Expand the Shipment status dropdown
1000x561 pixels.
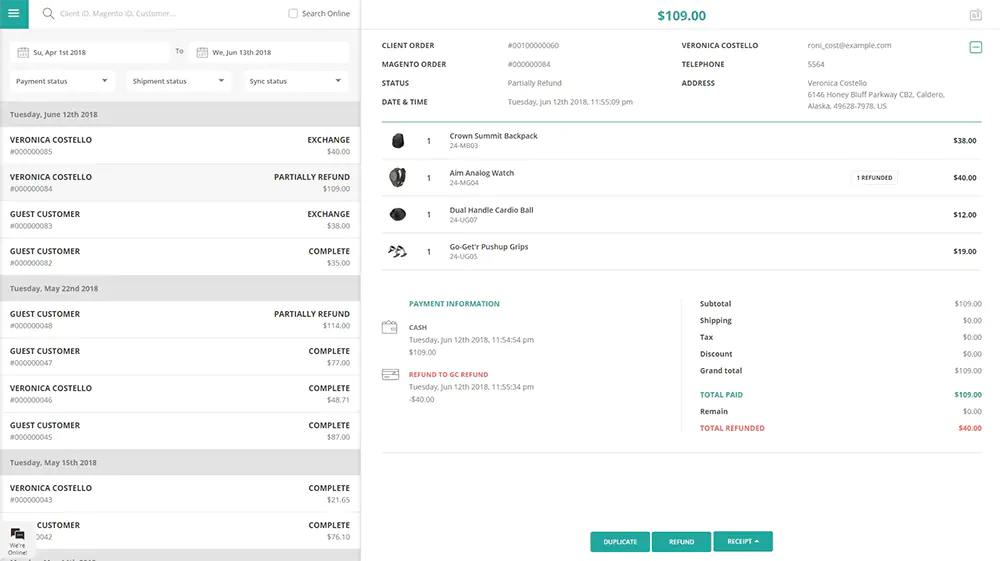click(x=179, y=81)
